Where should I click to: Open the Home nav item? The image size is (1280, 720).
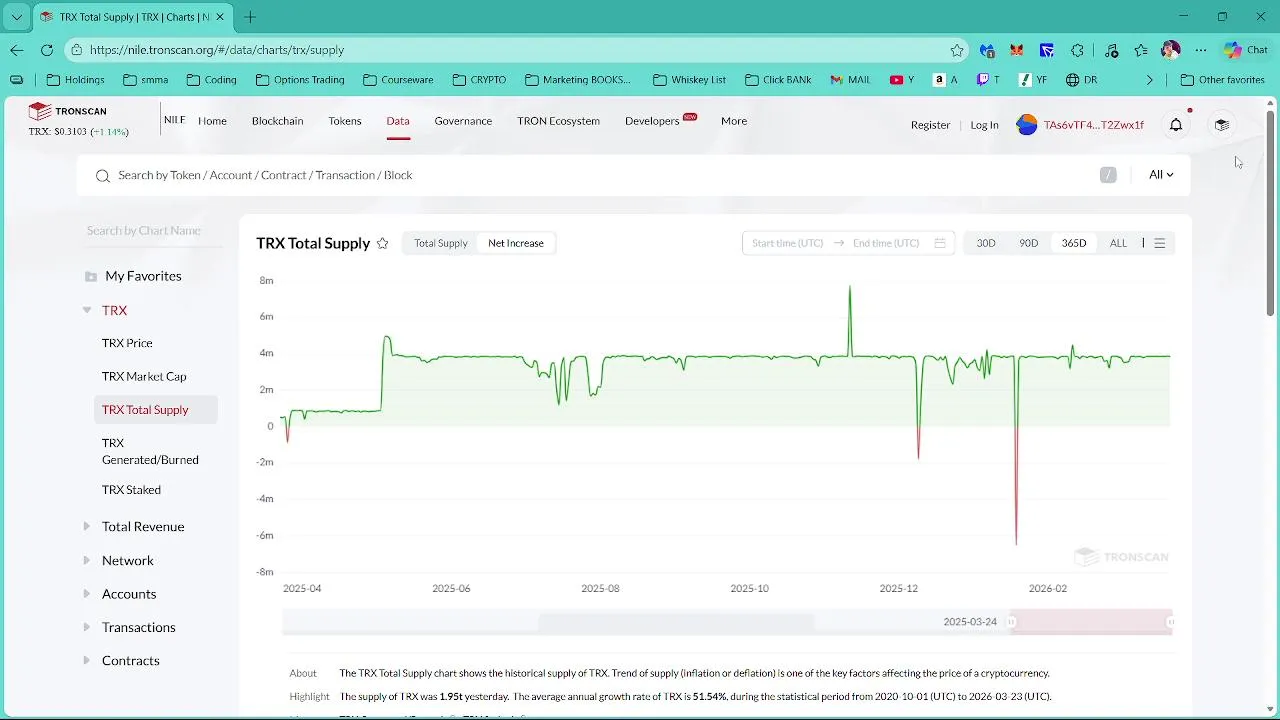[x=212, y=121]
